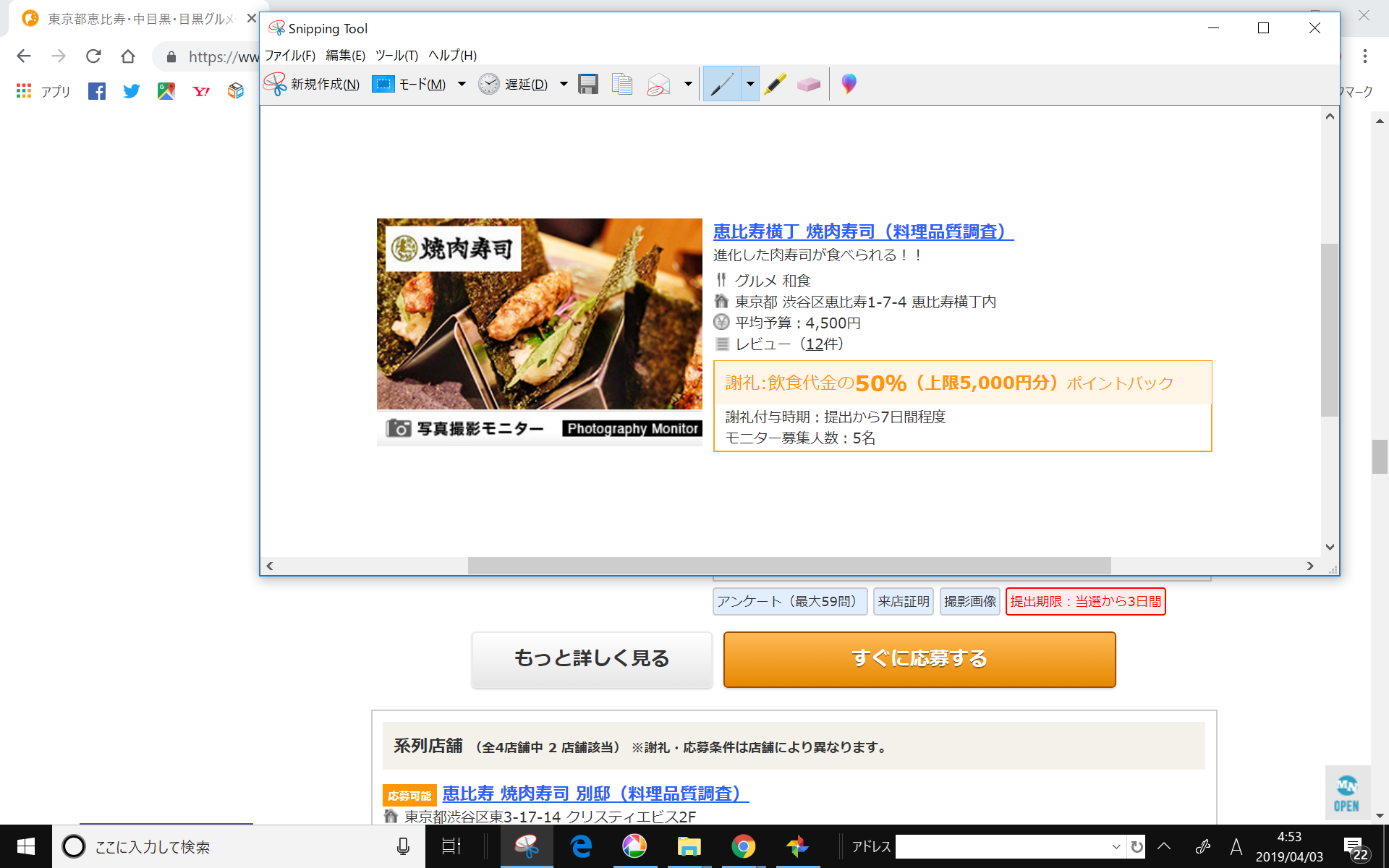Expand the Send Snip options arrow
The image size is (1389, 868).
tap(688, 85)
